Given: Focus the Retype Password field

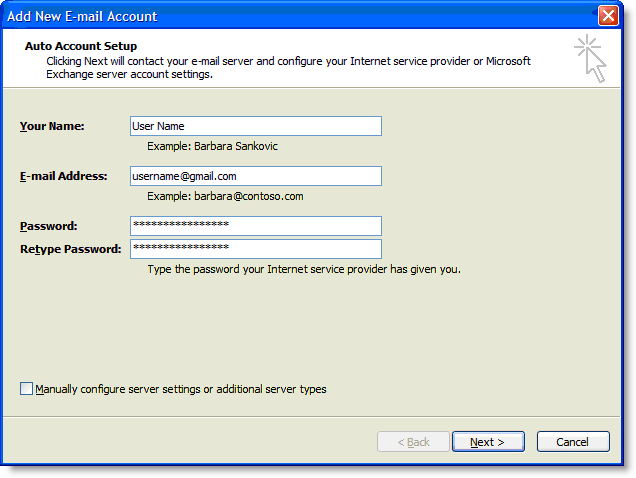Looking at the screenshot, I should pos(256,249).
